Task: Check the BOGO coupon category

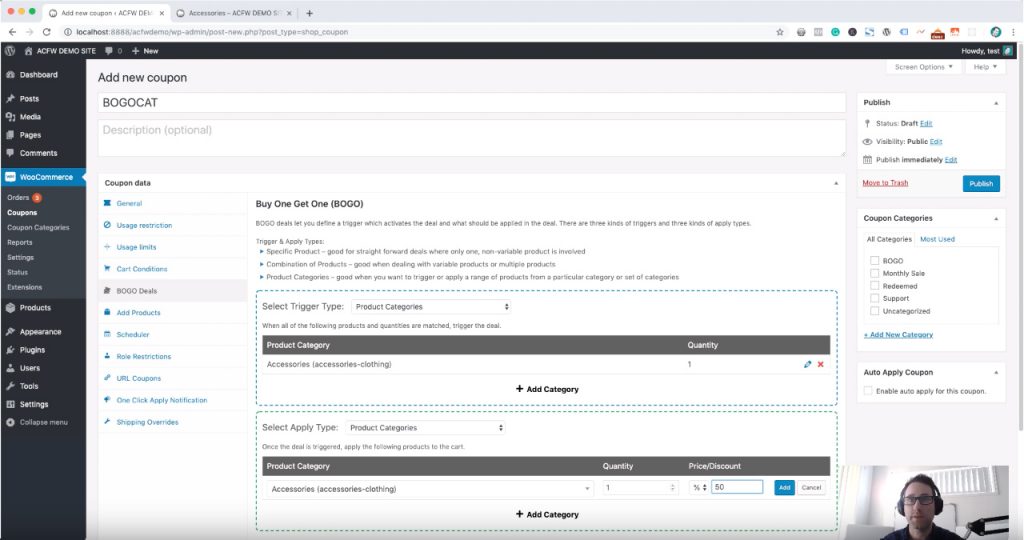Action: (x=874, y=261)
